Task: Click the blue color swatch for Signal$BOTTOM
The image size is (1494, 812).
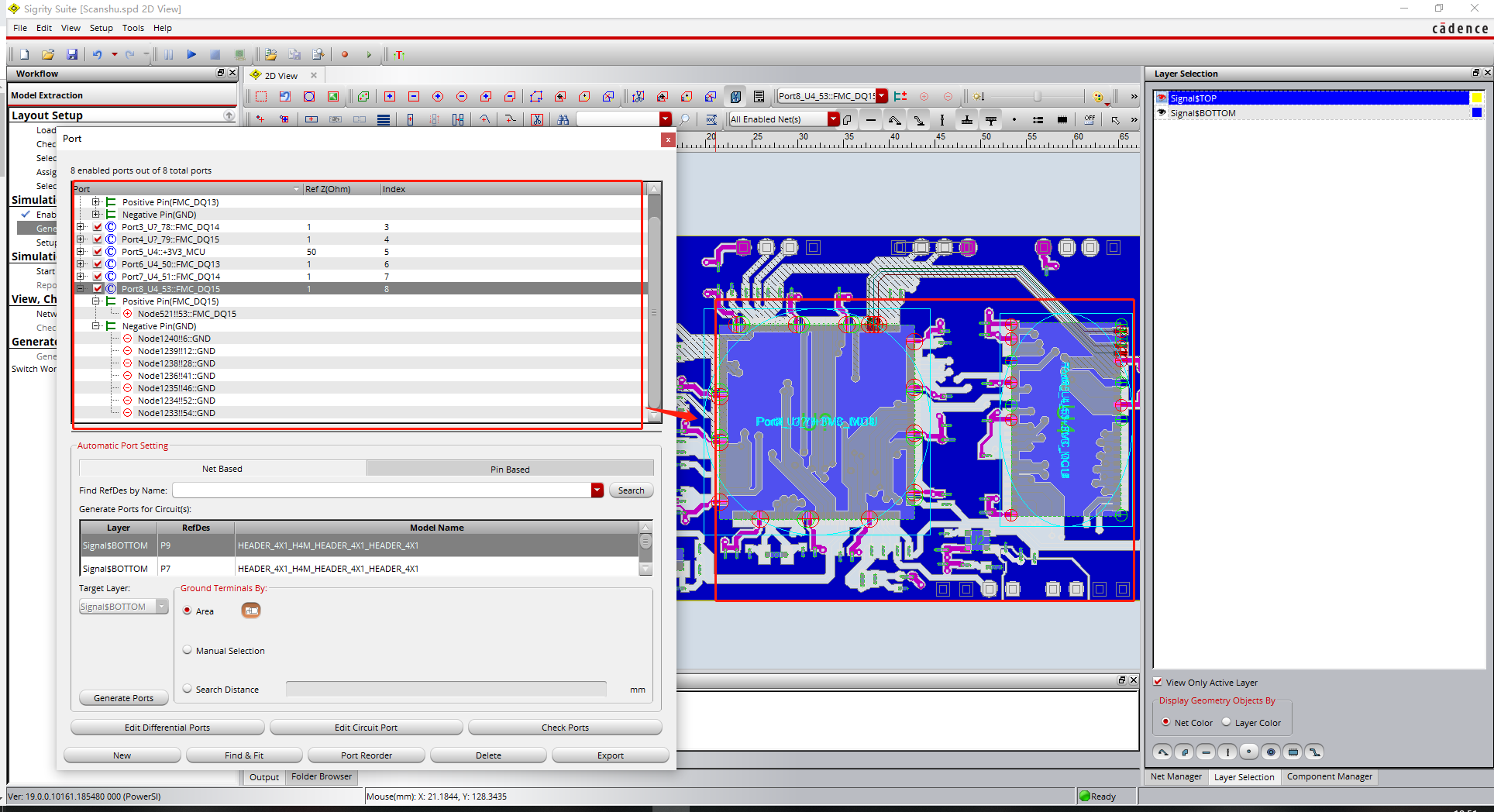Action: pos(1478,112)
